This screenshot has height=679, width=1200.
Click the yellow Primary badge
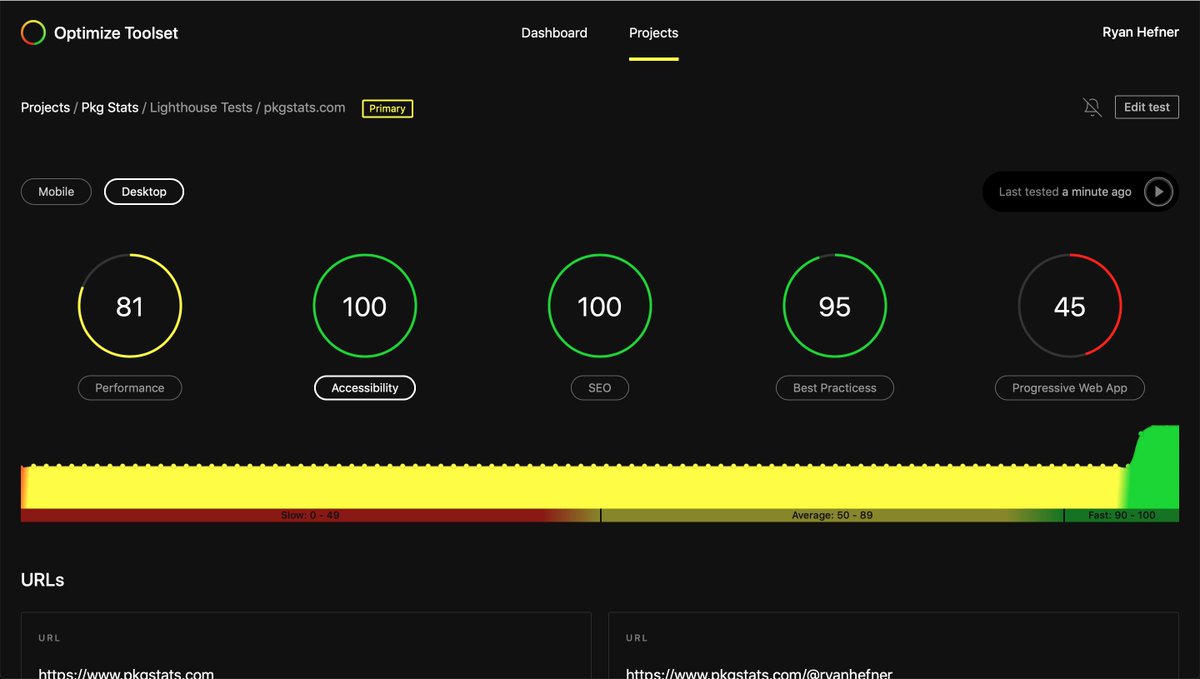click(387, 108)
